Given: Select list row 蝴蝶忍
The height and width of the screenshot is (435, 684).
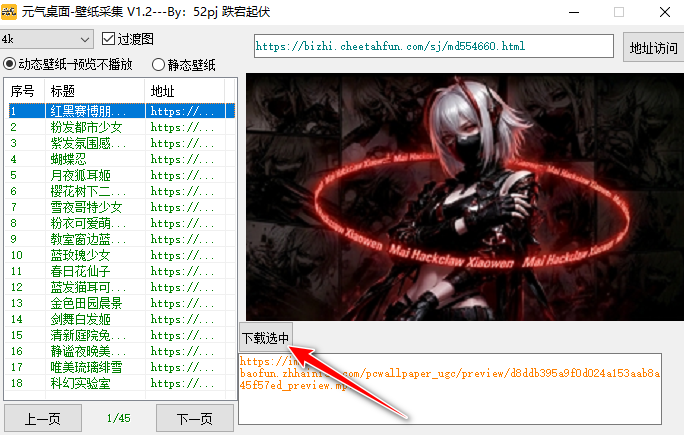Looking at the screenshot, I should pos(121,159).
